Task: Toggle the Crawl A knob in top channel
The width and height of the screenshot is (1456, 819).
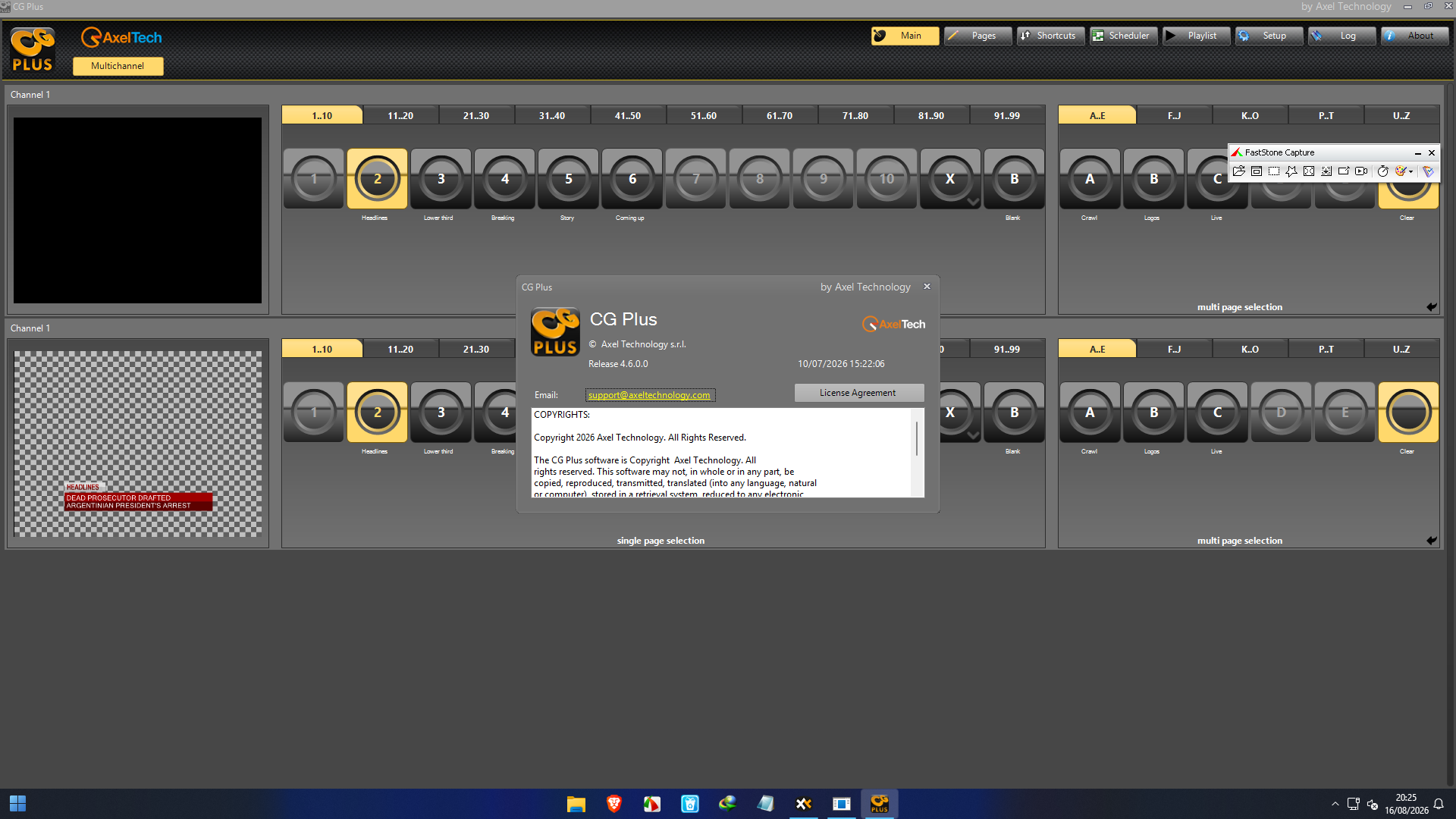Action: (x=1090, y=179)
